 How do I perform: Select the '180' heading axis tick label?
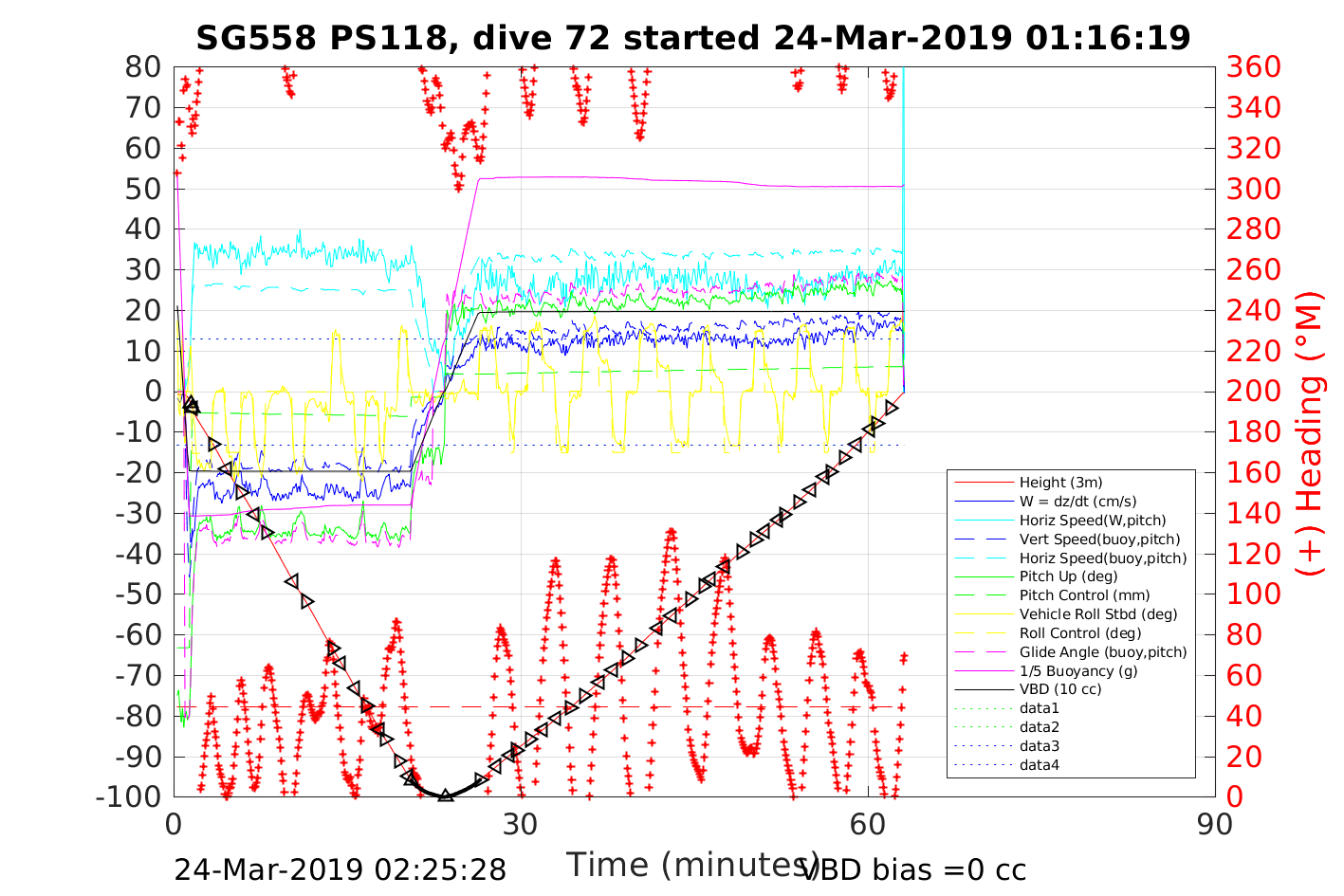click(1254, 432)
